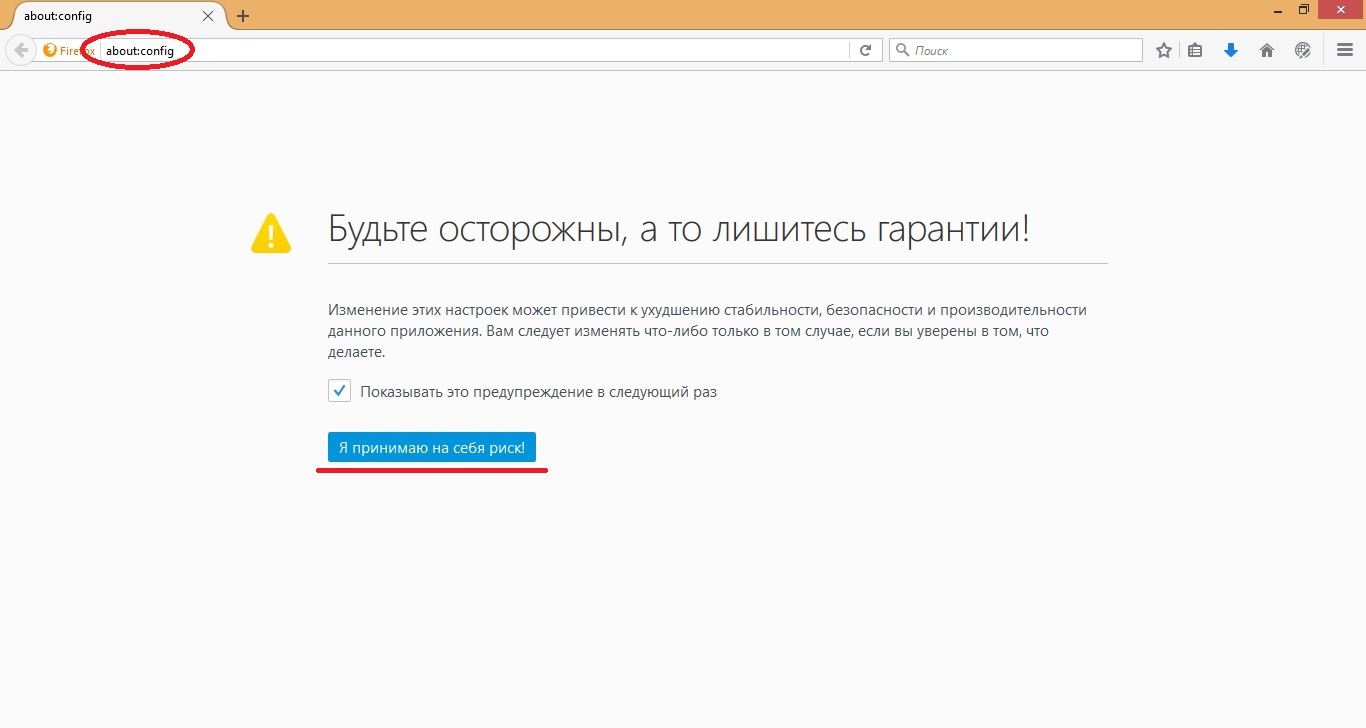Bookmark this page with star icon
Viewport: 1366px width, 728px height.
pyautogui.click(x=1164, y=50)
